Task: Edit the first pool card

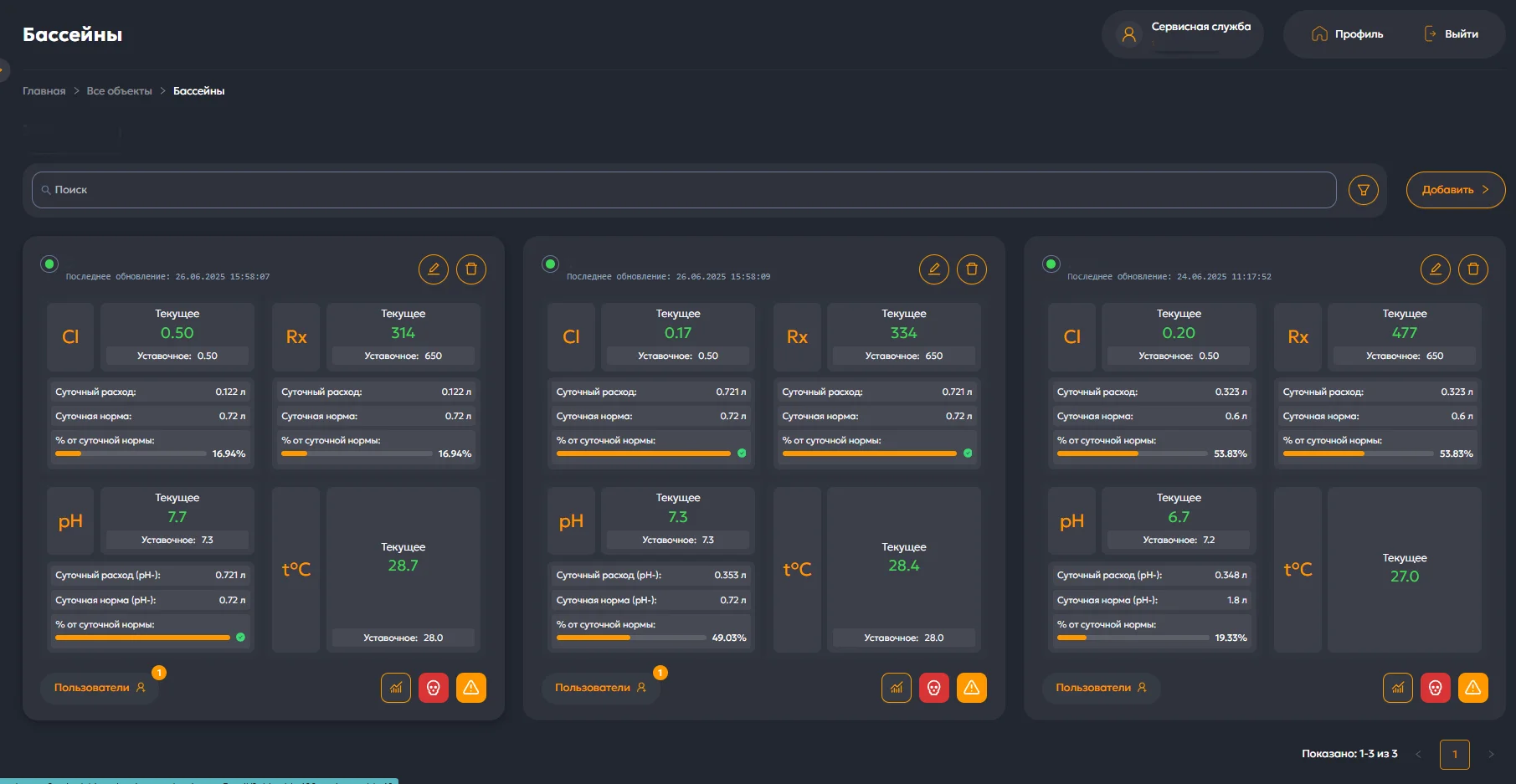Action: (x=434, y=269)
